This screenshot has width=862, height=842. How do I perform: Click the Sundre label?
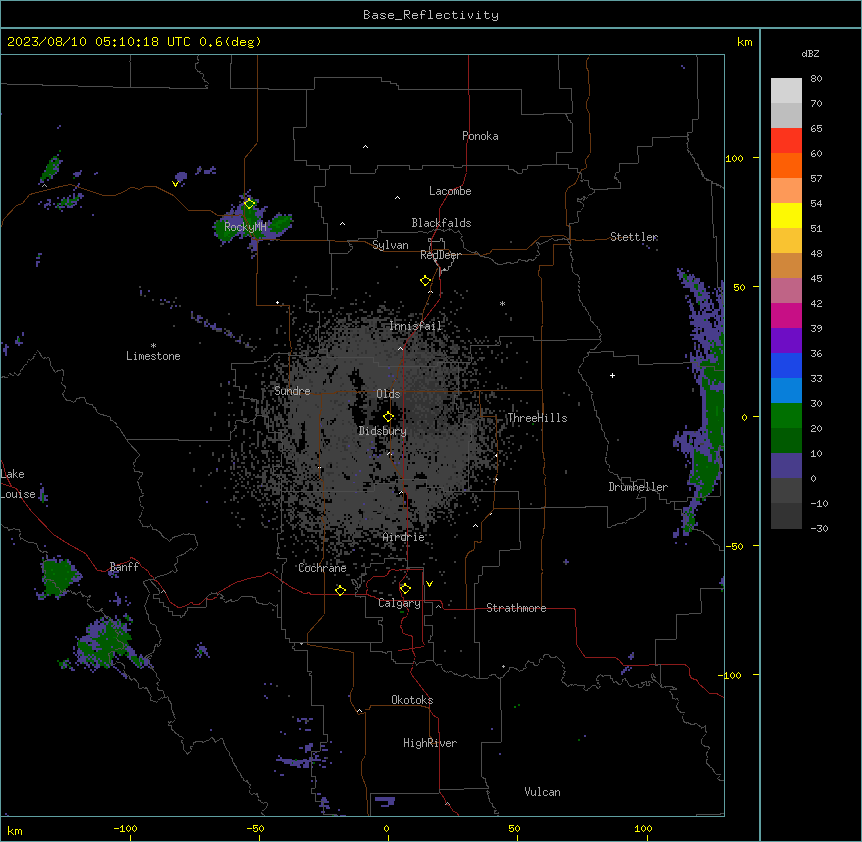point(292,391)
